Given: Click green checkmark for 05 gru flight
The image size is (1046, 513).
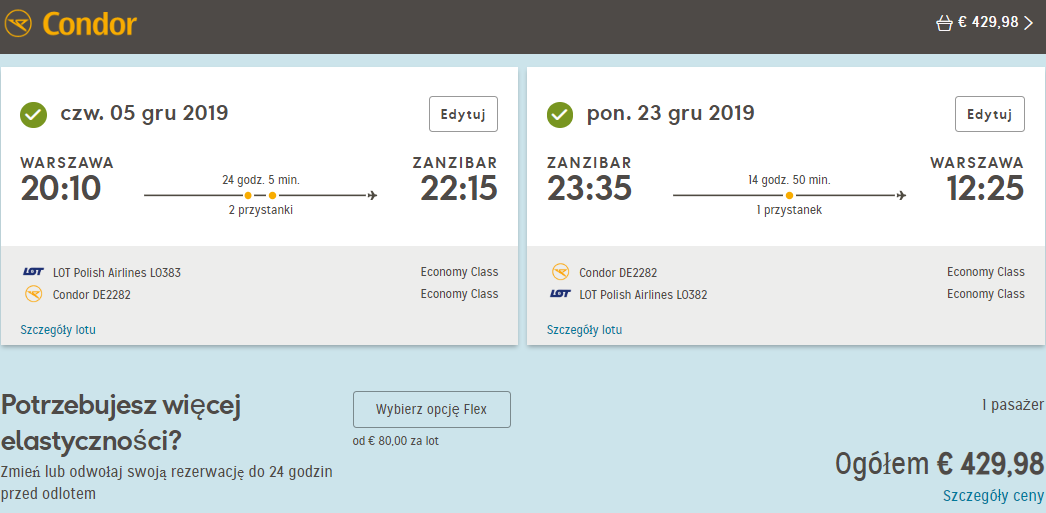Looking at the screenshot, I should [x=33, y=115].
